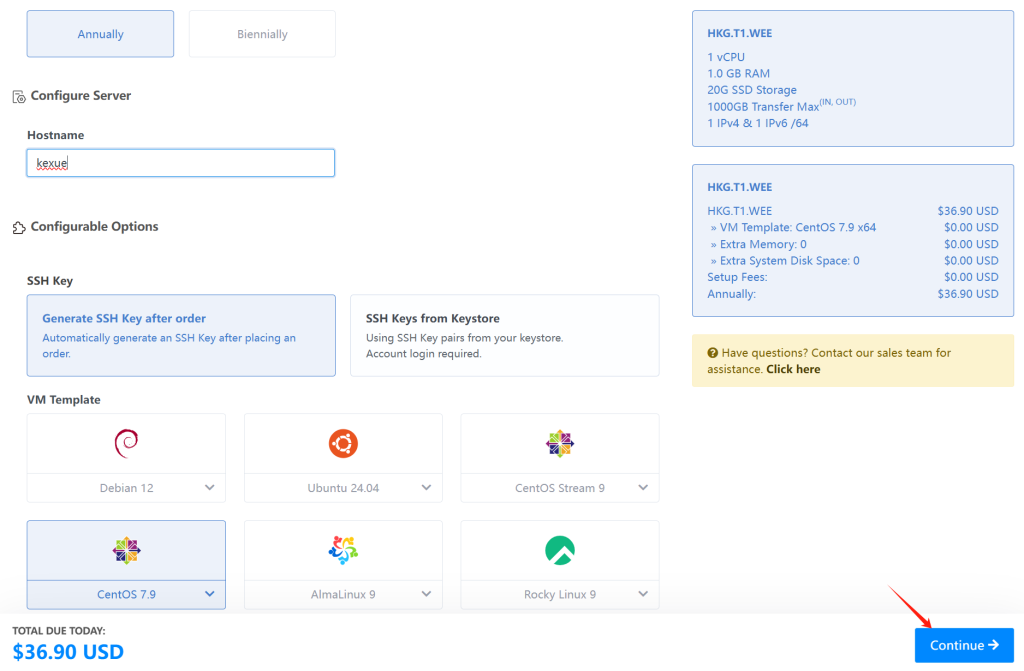
Task: Click the AlmaLinux logo icon
Action: point(343,549)
